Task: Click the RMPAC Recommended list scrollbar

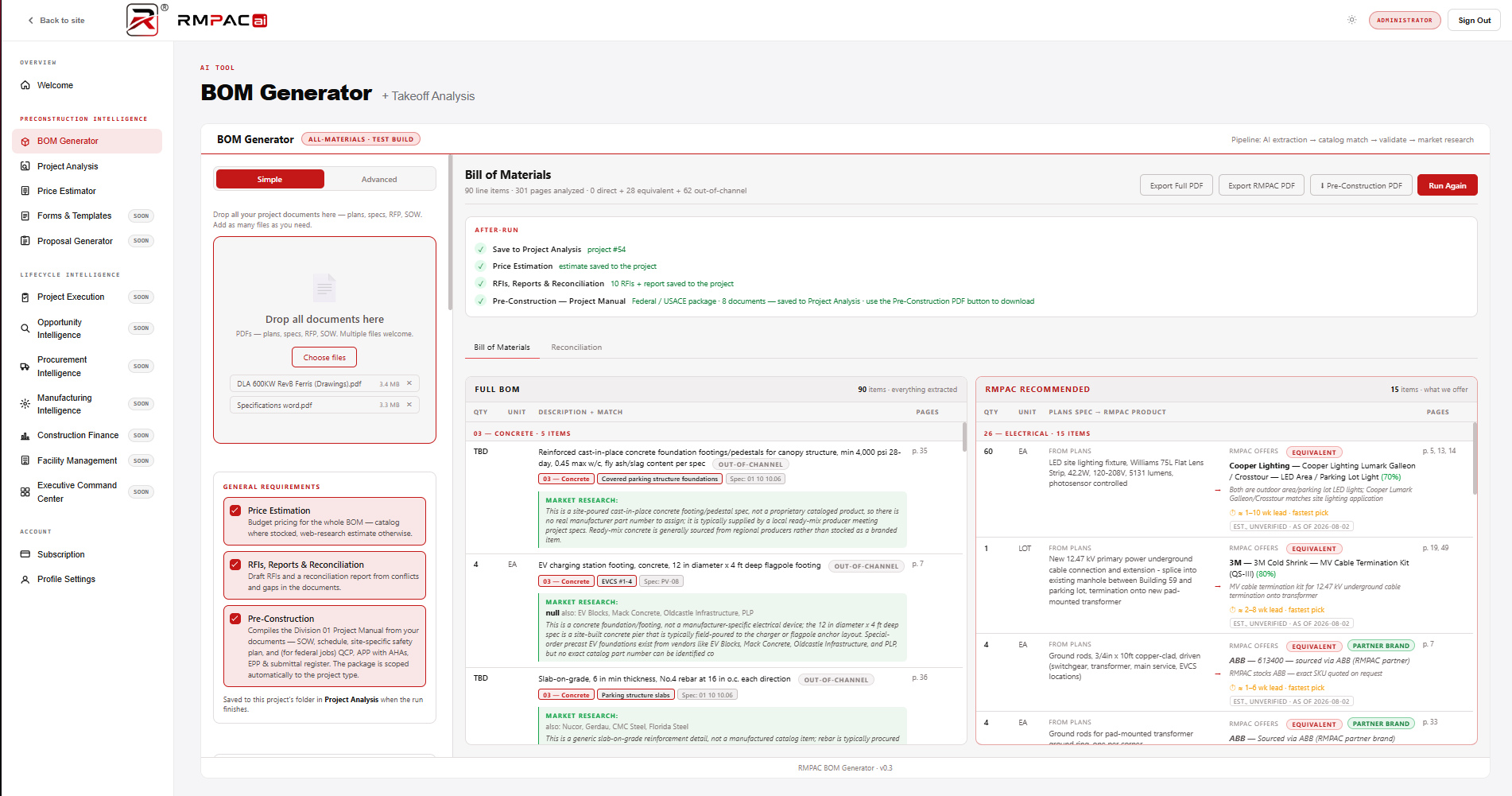Action: coord(1475,457)
